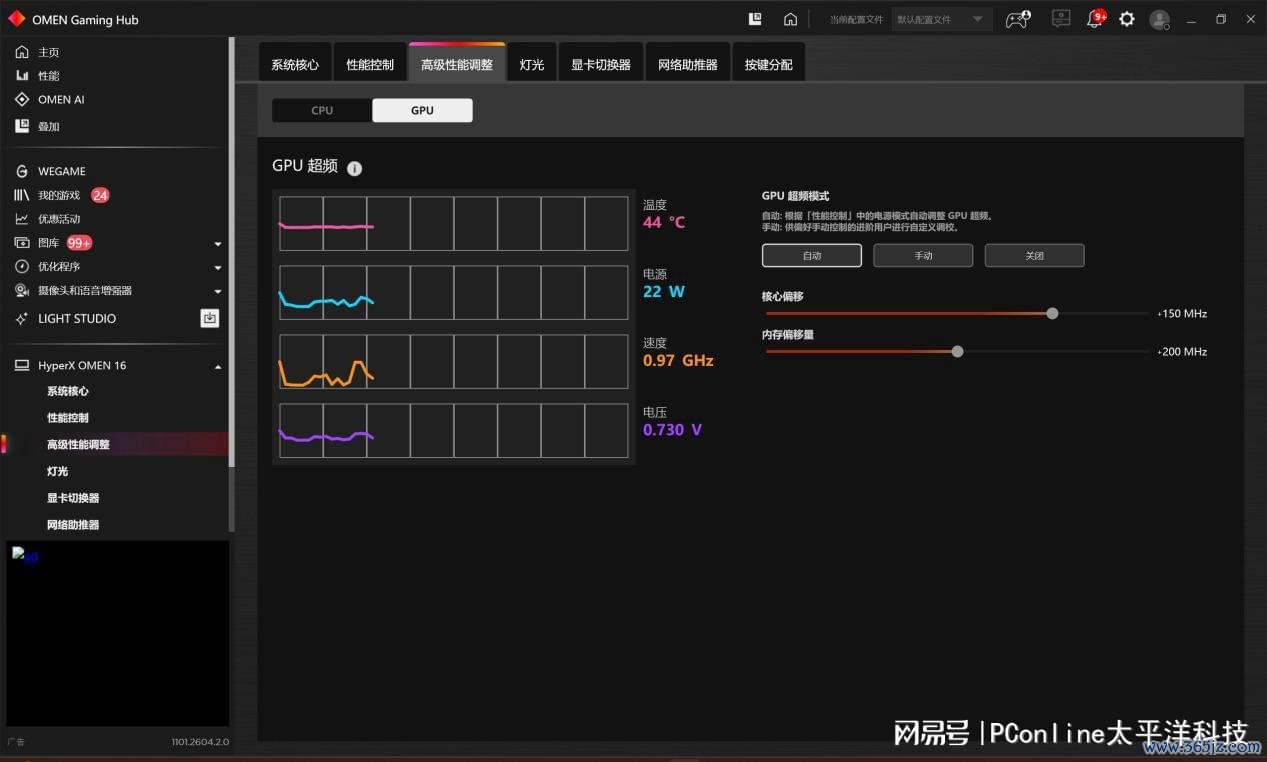Screen dimensions: 1267x762
Task: Collapse the HyperX OMEN 16 tree
Action: tap(218, 367)
